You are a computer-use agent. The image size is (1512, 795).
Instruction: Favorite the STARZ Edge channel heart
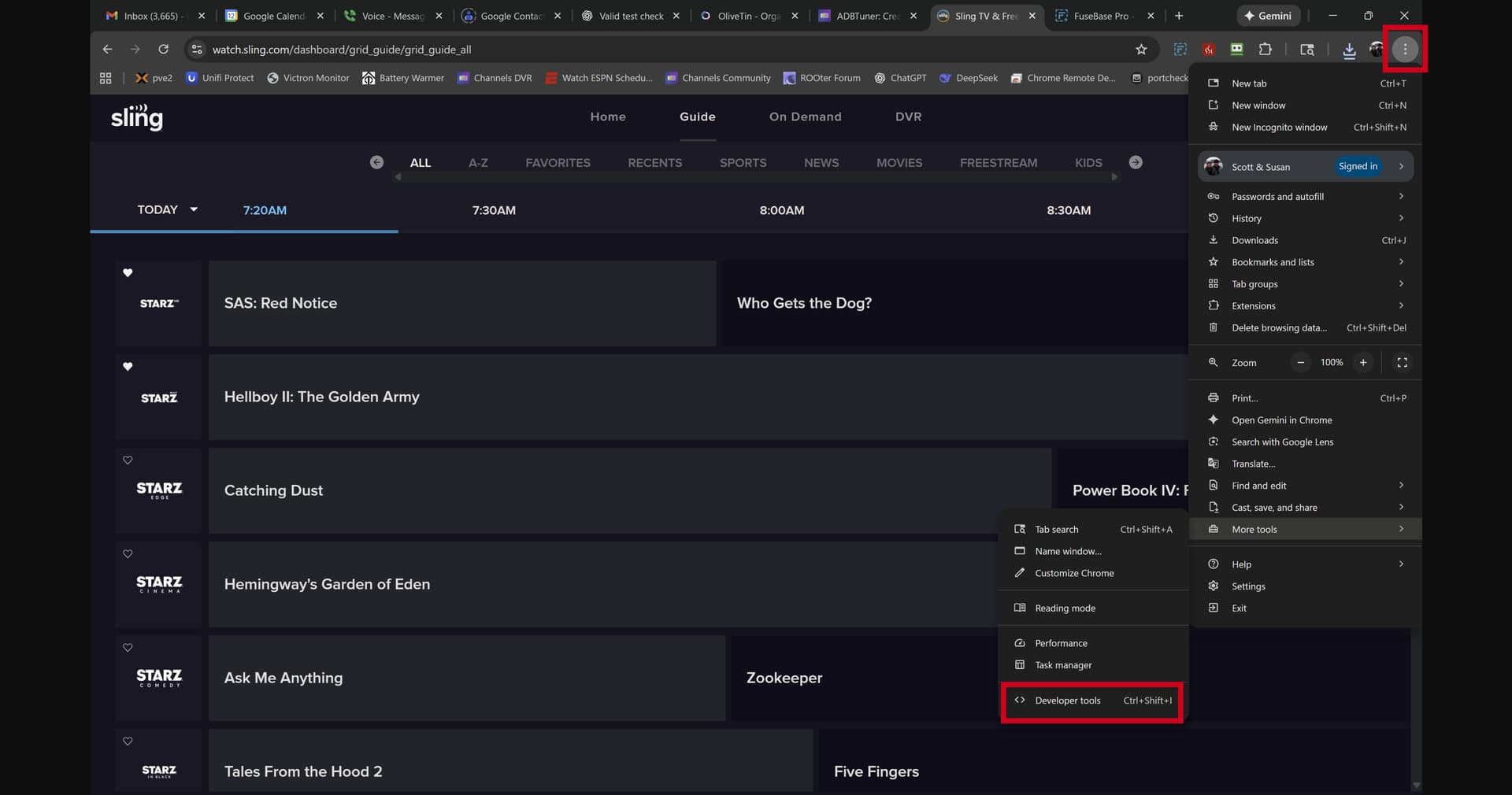128,460
